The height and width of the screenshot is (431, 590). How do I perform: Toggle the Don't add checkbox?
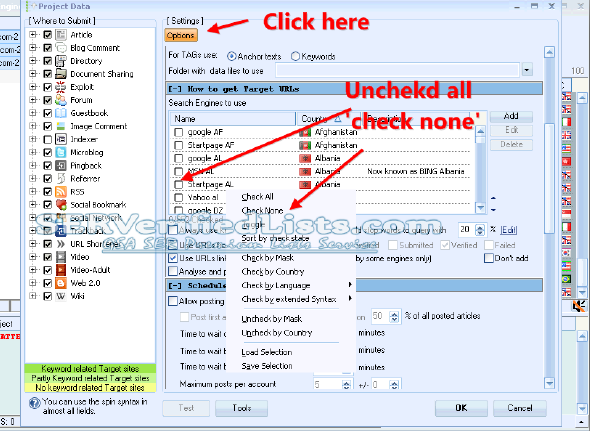point(489,258)
